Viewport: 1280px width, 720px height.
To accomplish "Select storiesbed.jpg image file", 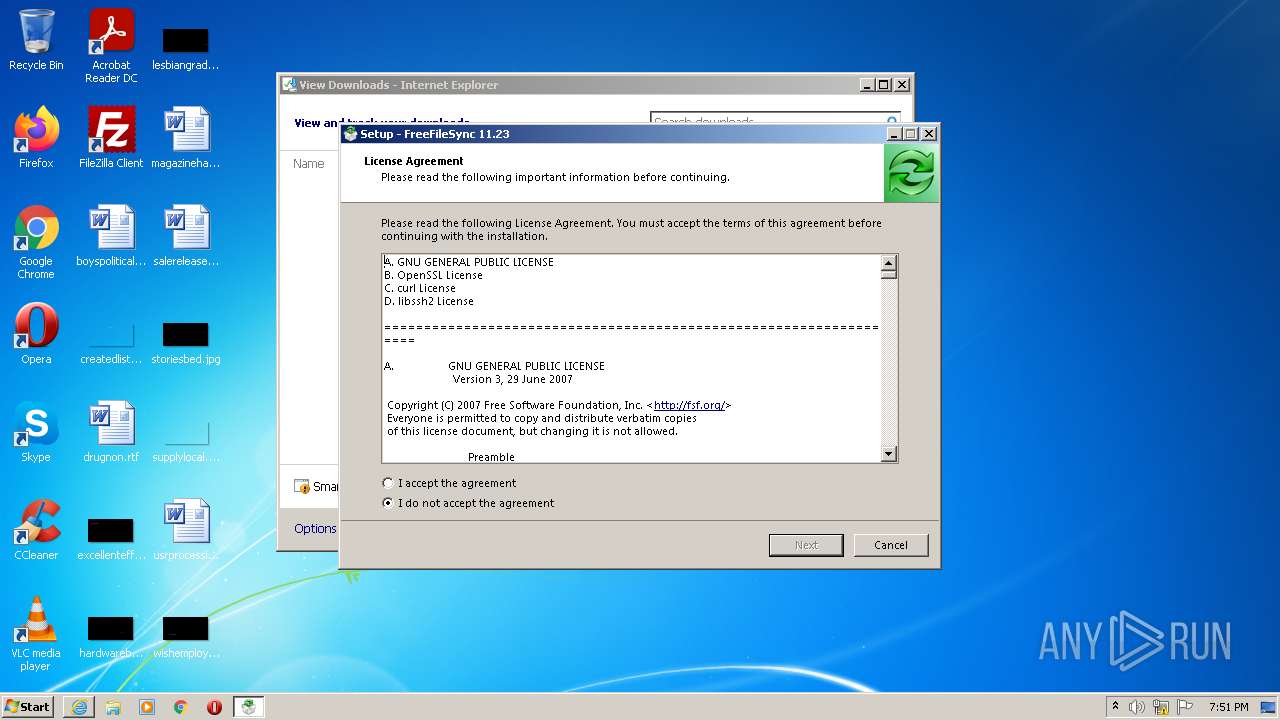I will 186,342.
